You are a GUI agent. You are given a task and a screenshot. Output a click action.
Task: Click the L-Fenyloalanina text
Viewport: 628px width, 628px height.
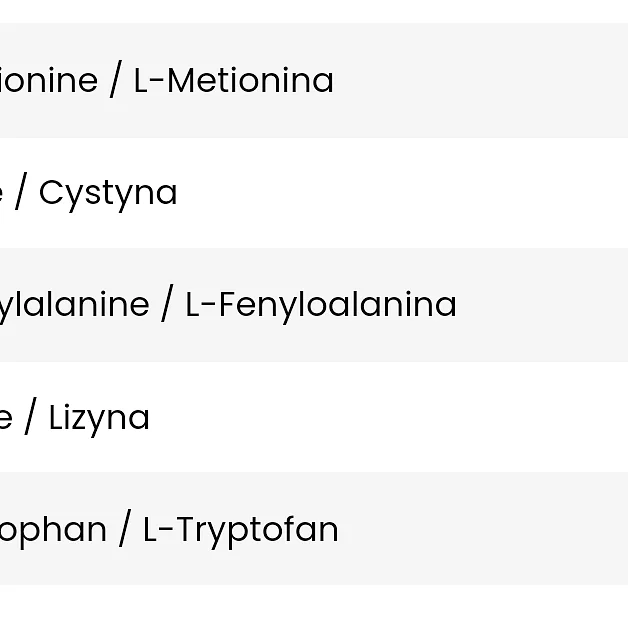point(321,304)
